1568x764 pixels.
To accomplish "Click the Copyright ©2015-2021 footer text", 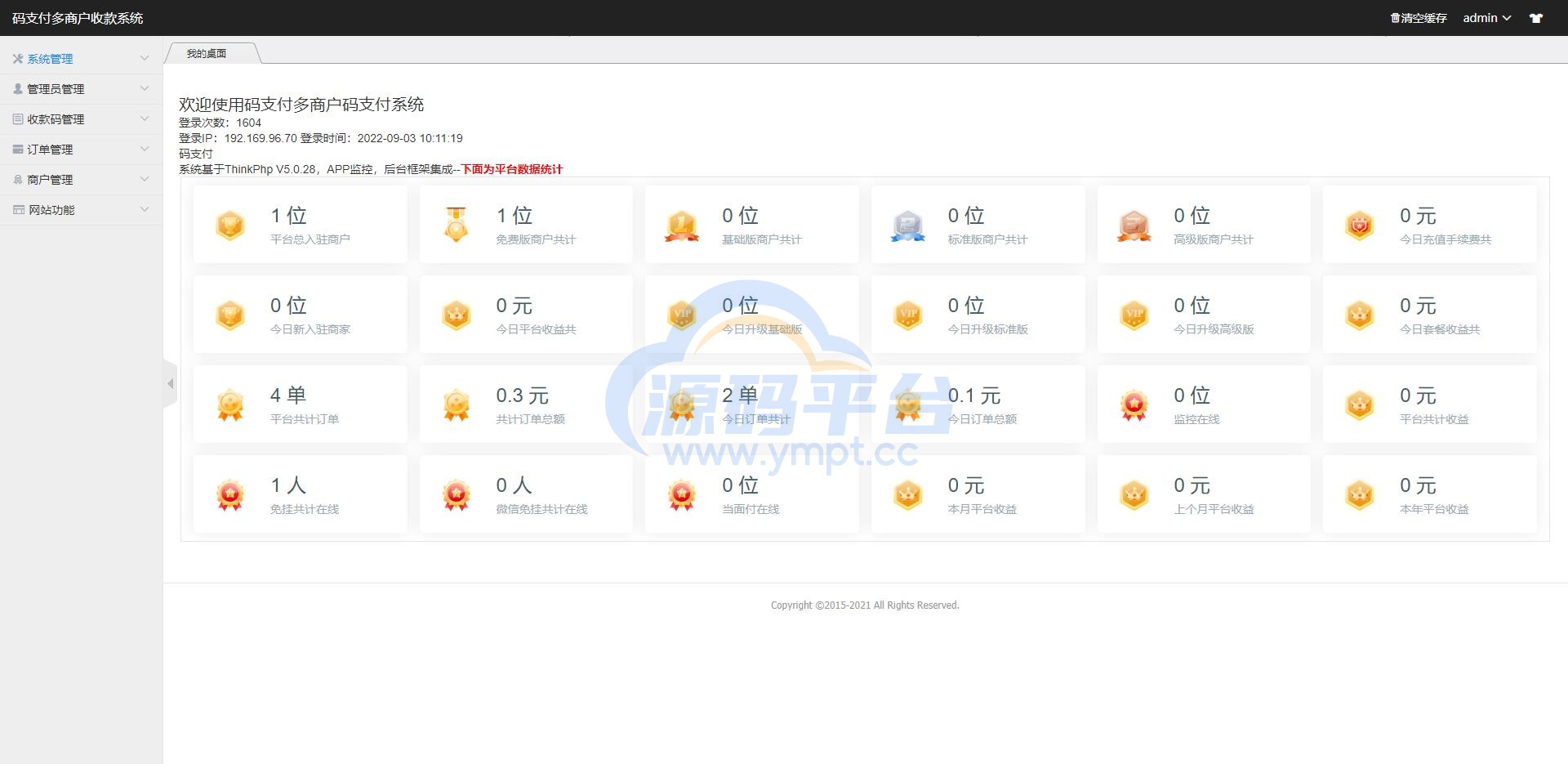I will coord(865,605).
